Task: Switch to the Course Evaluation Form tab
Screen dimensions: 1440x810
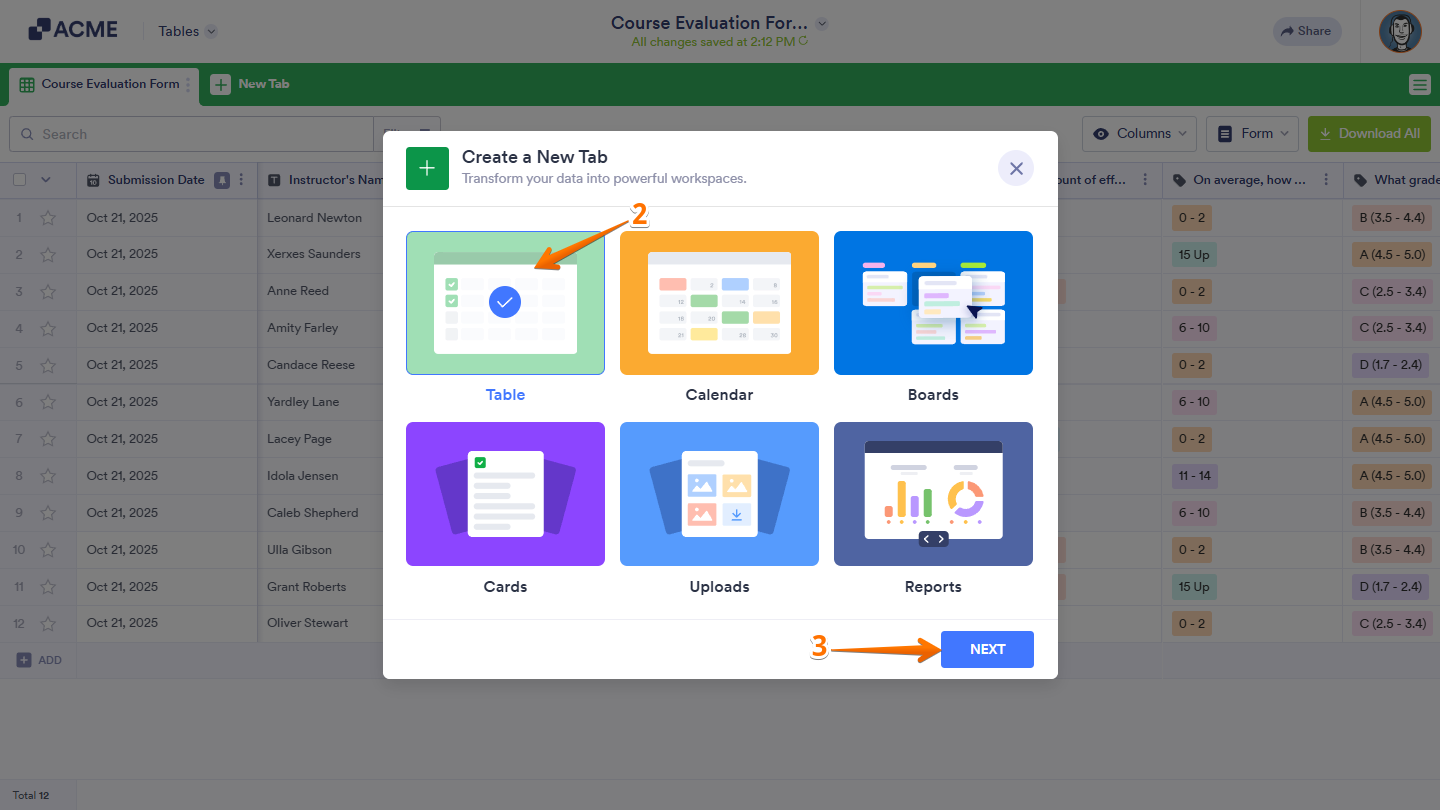Action: click(x=104, y=85)
